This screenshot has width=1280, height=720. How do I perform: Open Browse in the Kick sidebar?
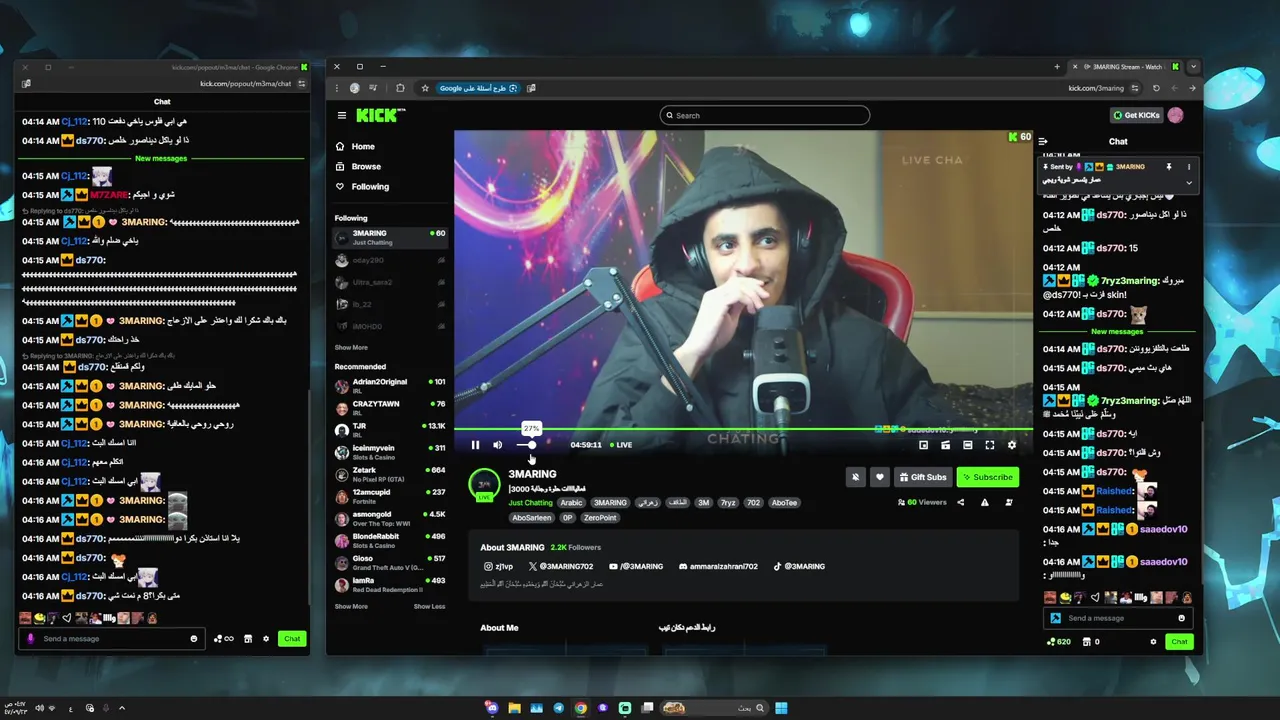click(x=357, y=167)
